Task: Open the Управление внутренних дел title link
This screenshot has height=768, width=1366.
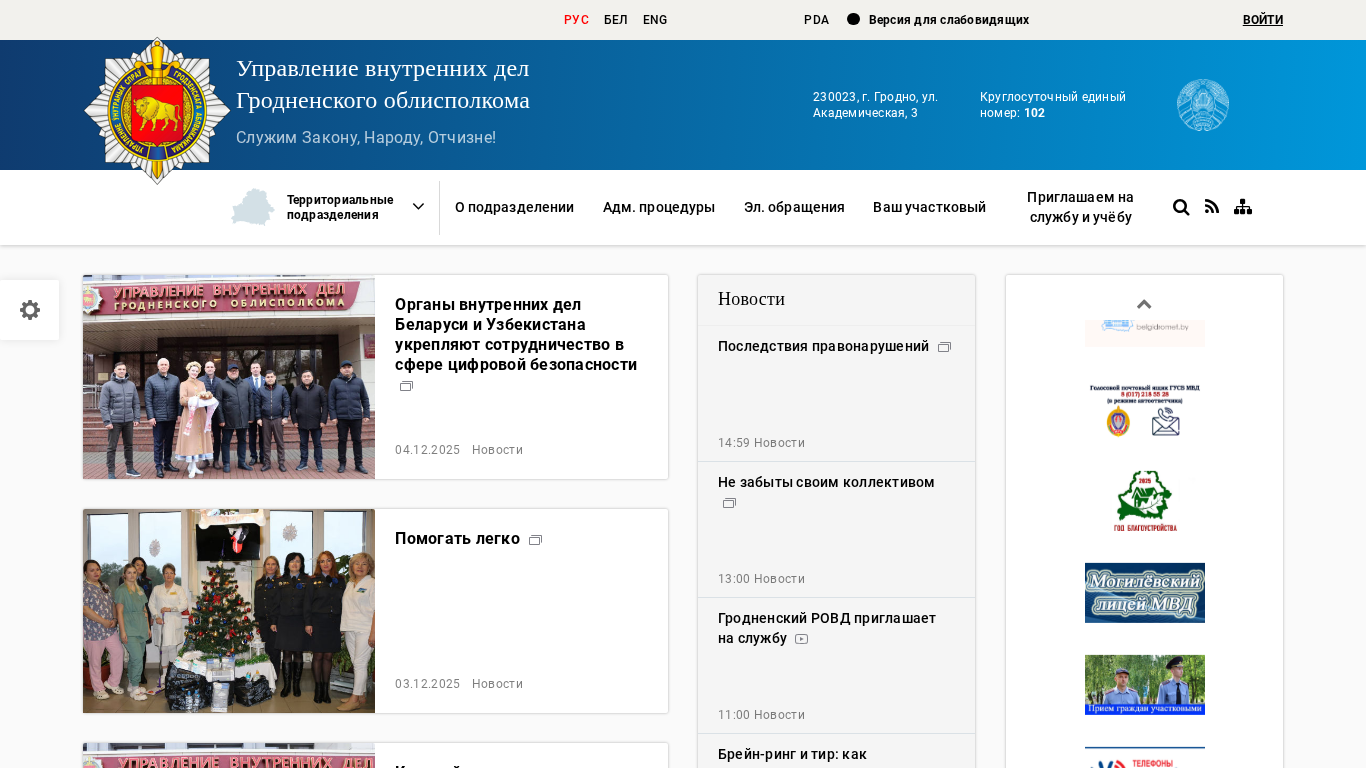Action: pos(383,84)
